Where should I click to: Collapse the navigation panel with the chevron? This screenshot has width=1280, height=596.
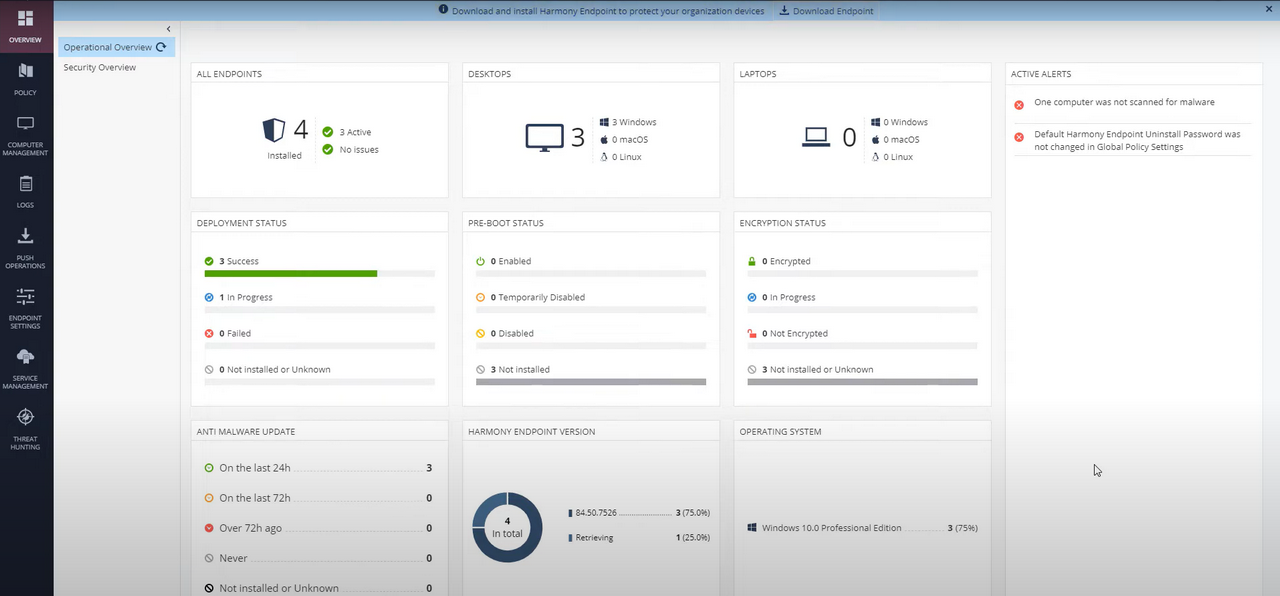point(168,28)
